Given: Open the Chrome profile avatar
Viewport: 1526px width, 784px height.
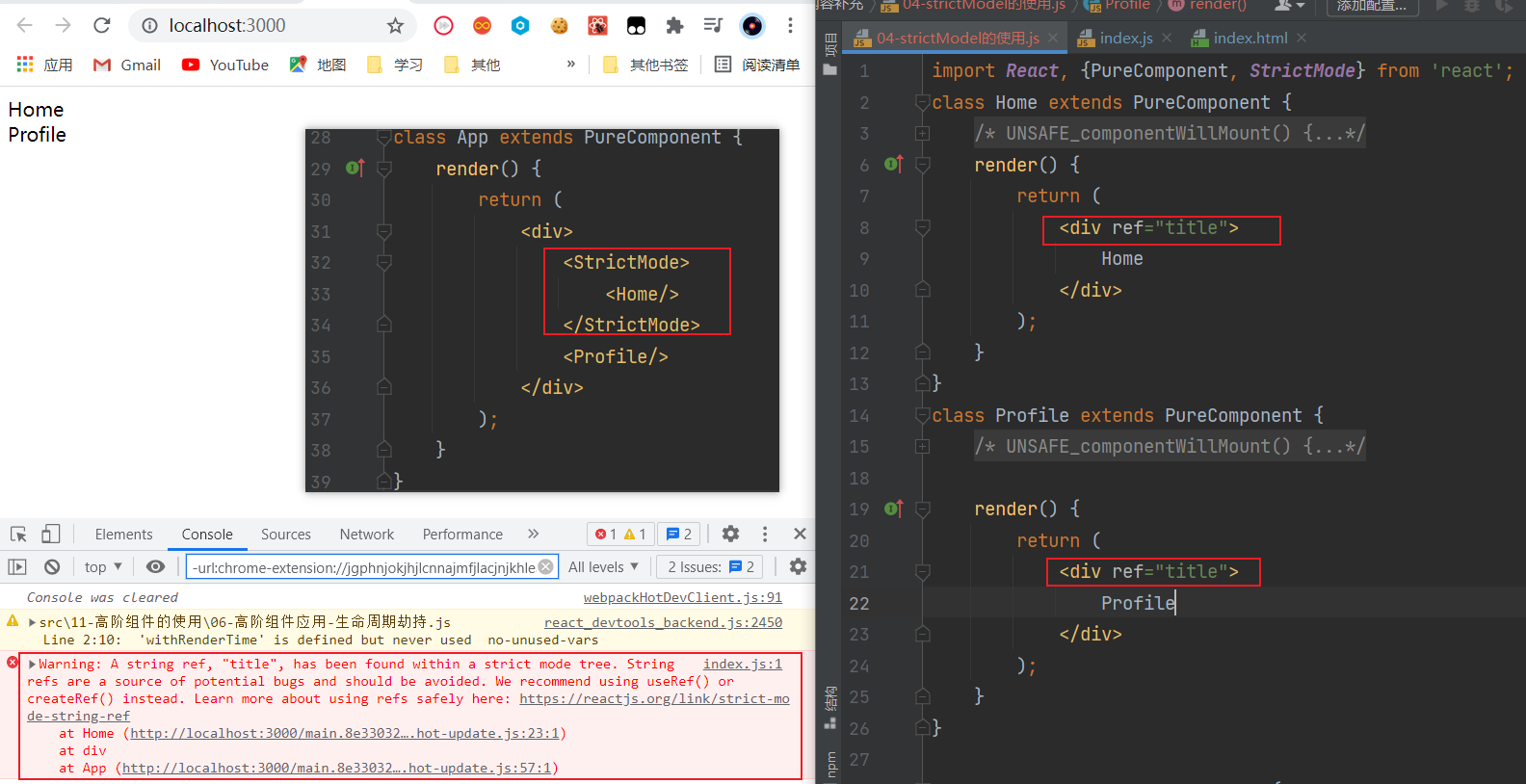Looking at the screenshot, I should (x=752, y=26).
